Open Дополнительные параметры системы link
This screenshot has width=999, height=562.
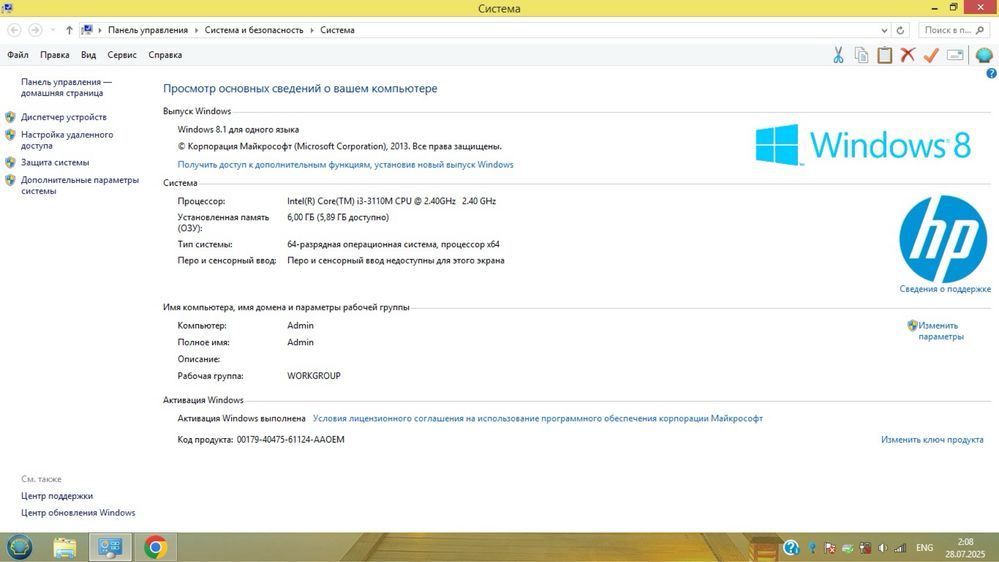pyautogui.click(x=80, y=185)
